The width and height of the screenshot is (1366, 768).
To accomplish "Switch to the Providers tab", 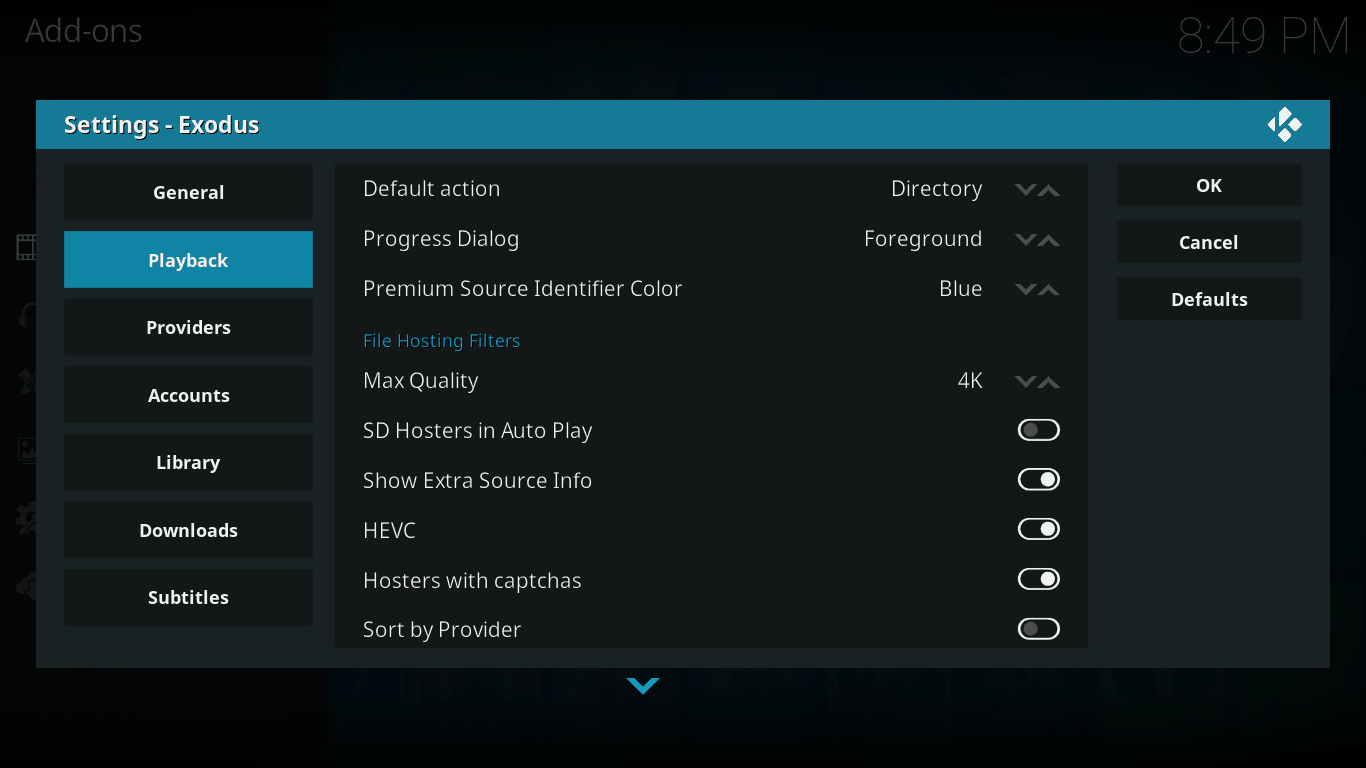I will [188, 327].
